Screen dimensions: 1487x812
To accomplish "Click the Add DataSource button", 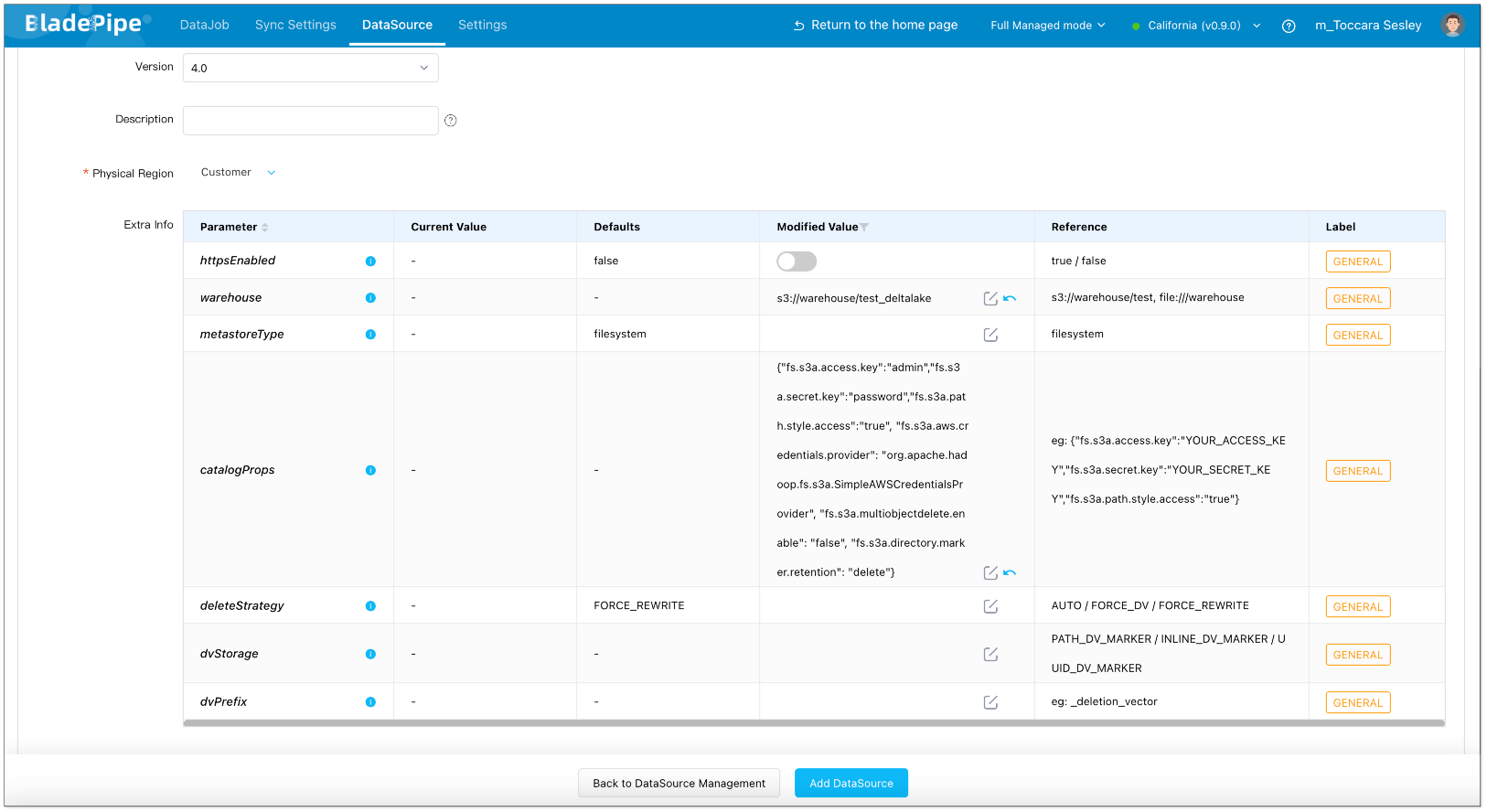I will click(x=850, y=784).
